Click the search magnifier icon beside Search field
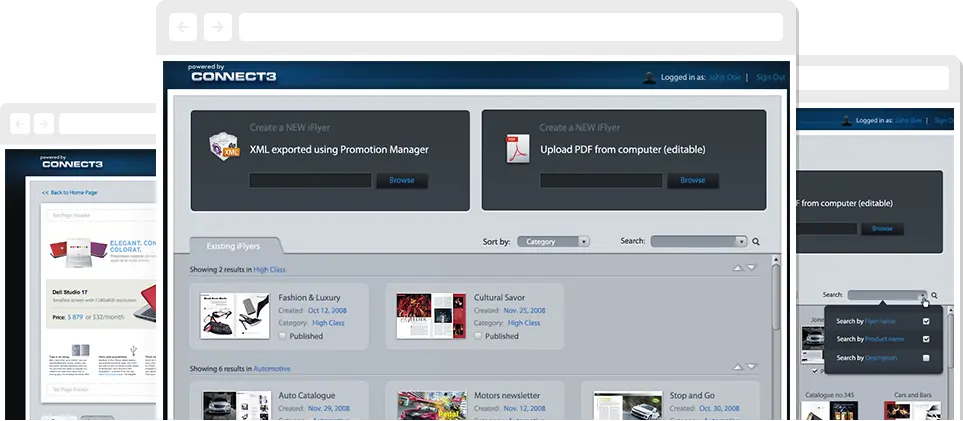This screenshot has width=963, height=421. point(756,242)
